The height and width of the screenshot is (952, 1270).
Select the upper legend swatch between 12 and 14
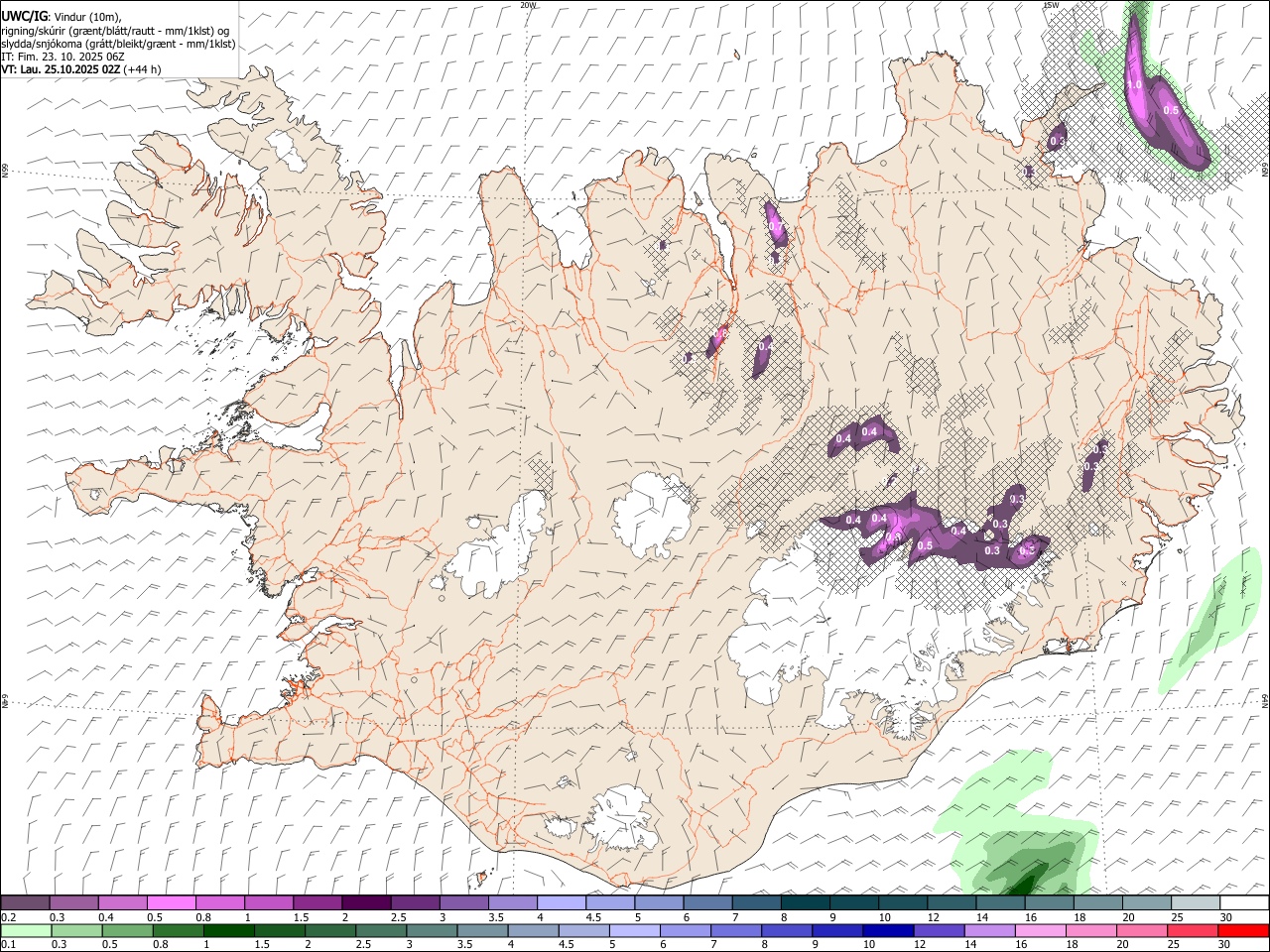click(952, 902)
